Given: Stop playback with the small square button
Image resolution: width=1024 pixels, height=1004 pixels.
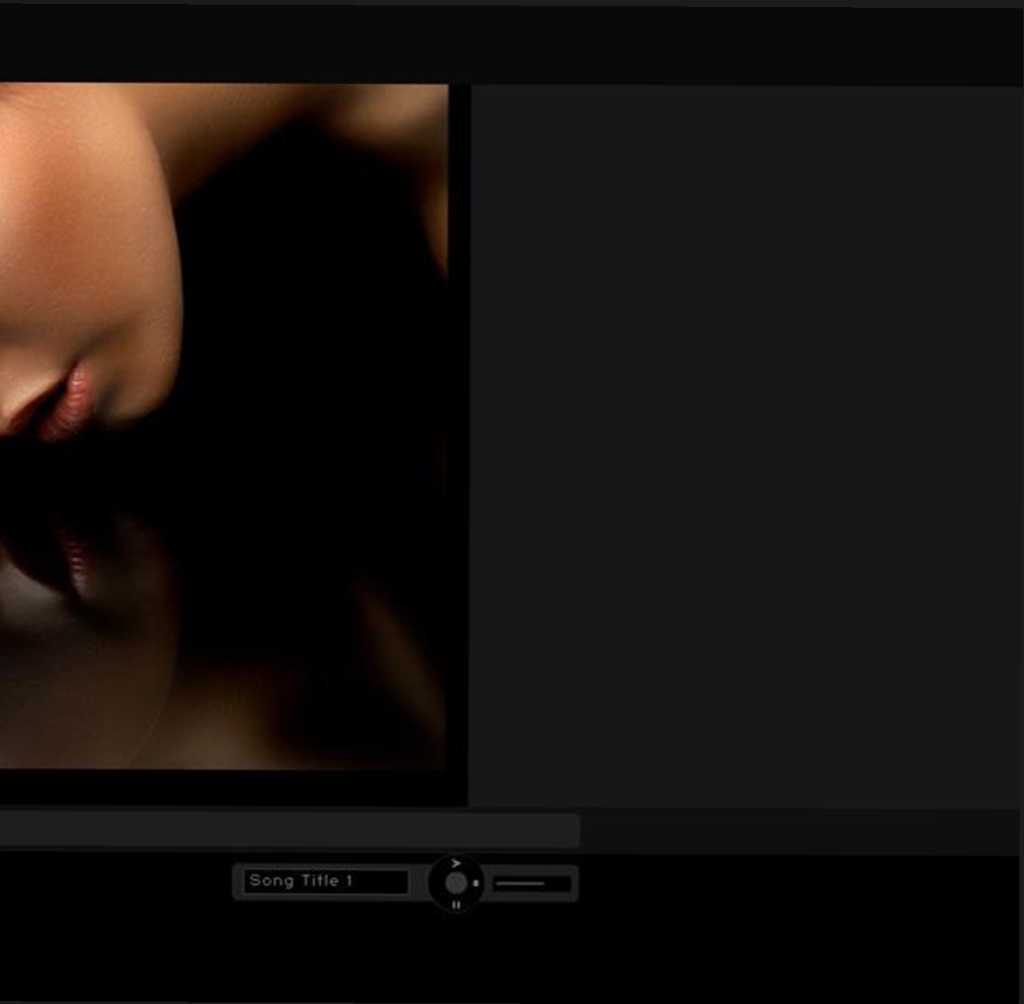Looking at the screenshot, I should tap(476, 883).
